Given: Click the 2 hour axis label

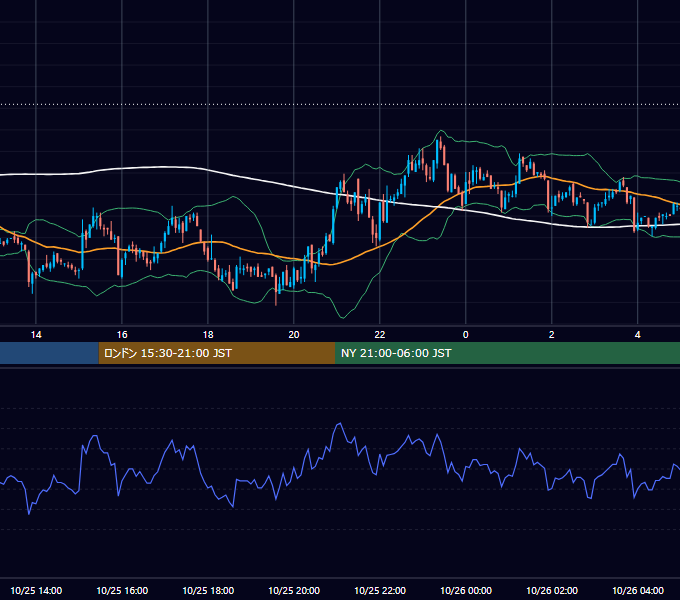Looking at the screenshot, I should (x=551, y=335).
